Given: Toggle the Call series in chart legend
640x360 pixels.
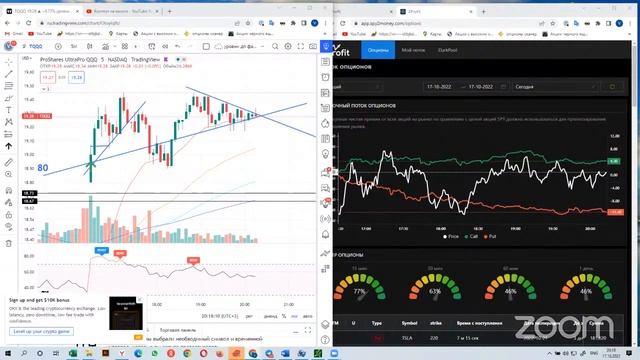Looking at the screenshot, I should click(471, 237).
